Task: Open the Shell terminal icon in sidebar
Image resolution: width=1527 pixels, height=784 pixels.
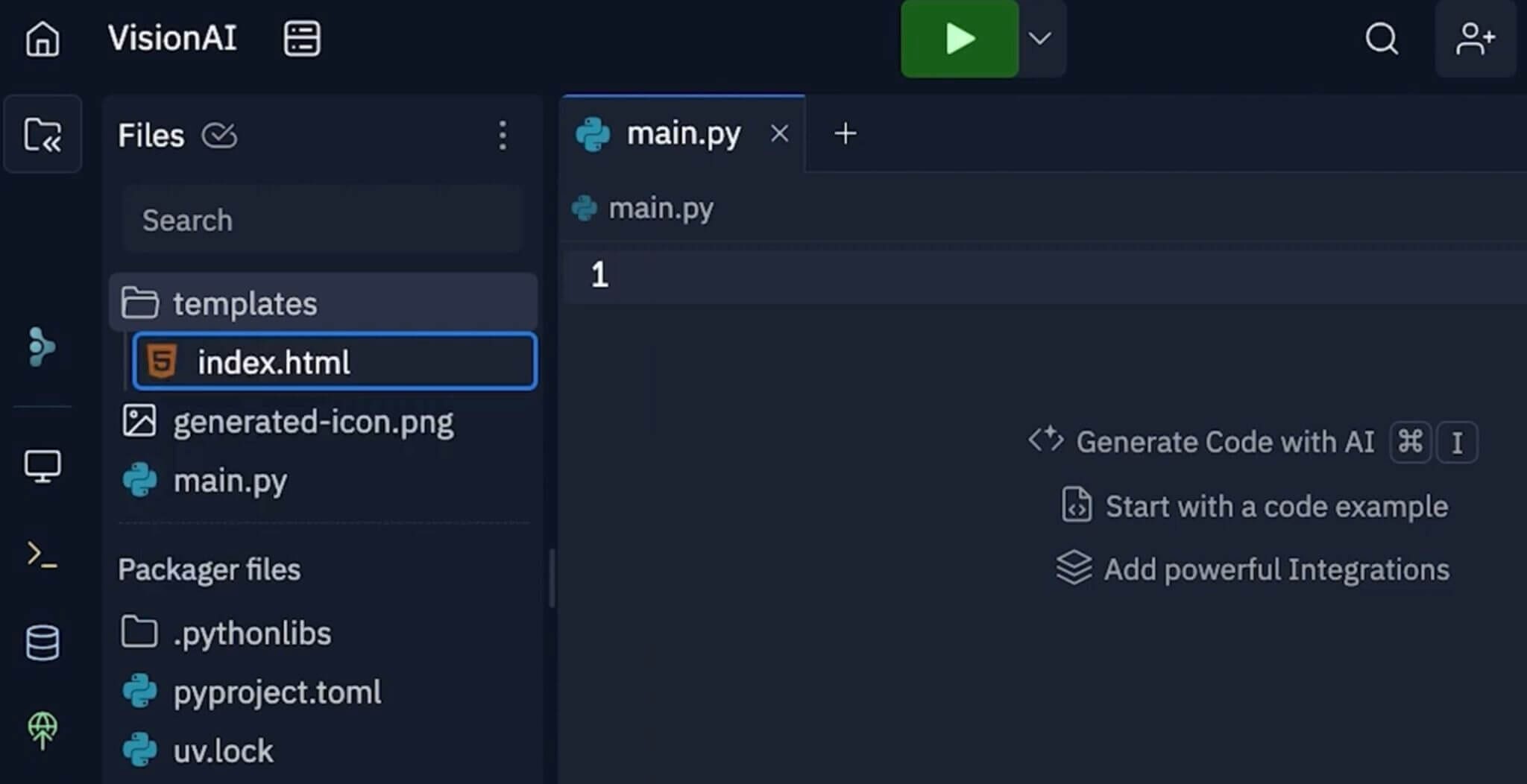Action: 42,555
